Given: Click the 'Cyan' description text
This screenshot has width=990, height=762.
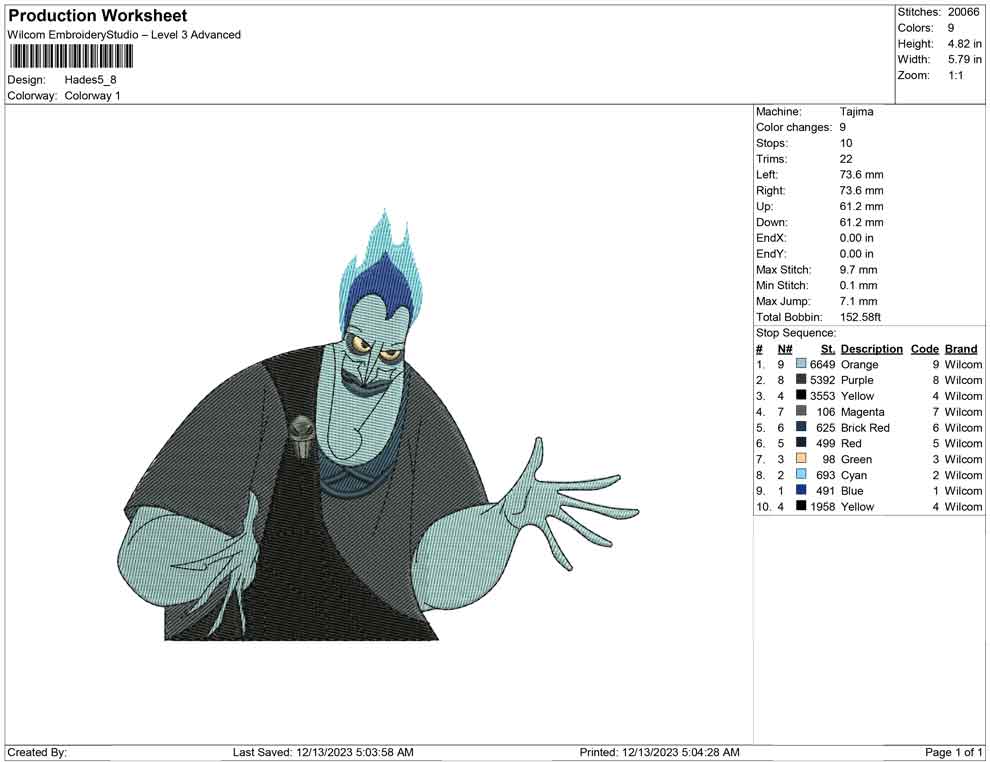Looking at the screenshot, I should pyautogui.click(x=854, y=475).
